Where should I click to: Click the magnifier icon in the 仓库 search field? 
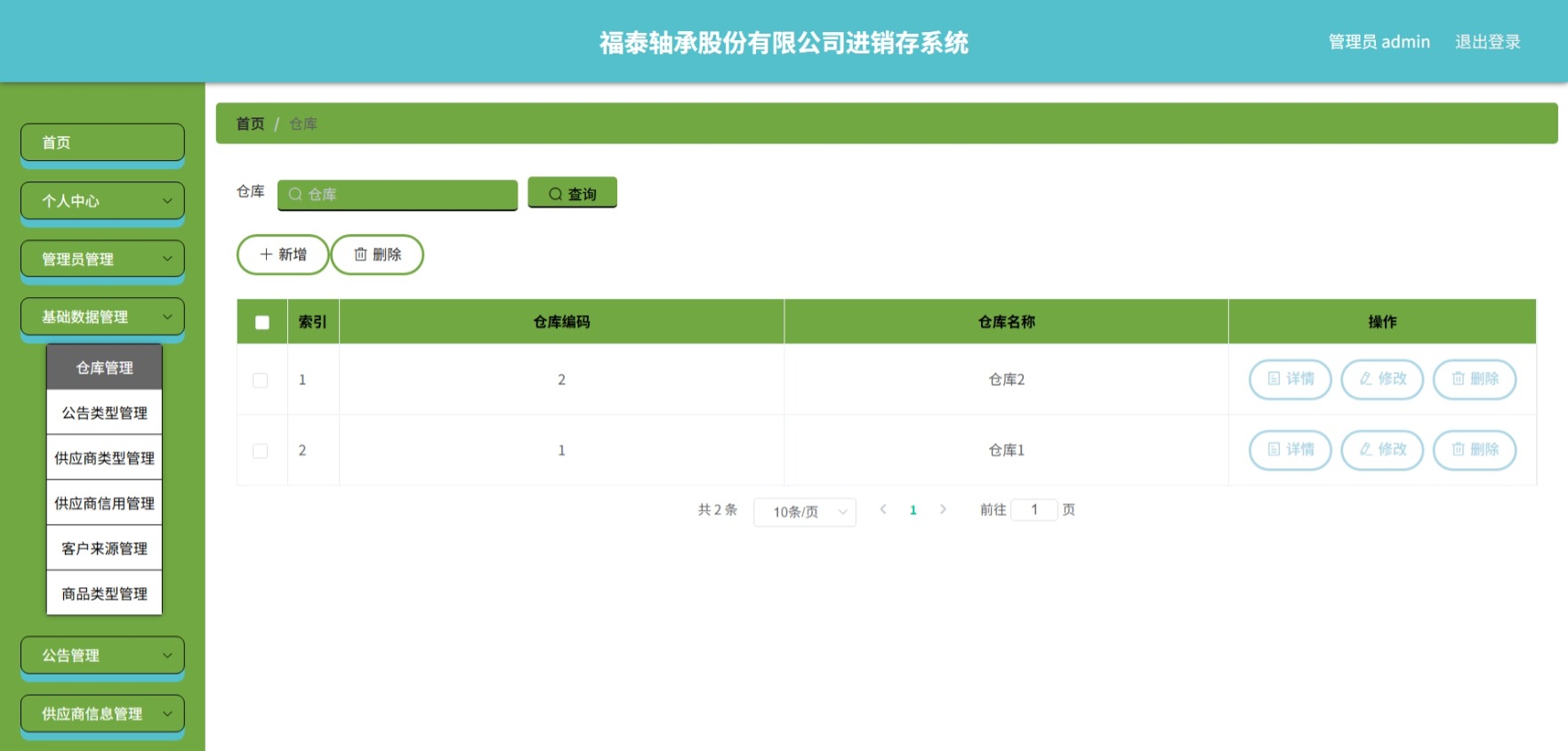(x=295, y=194)
